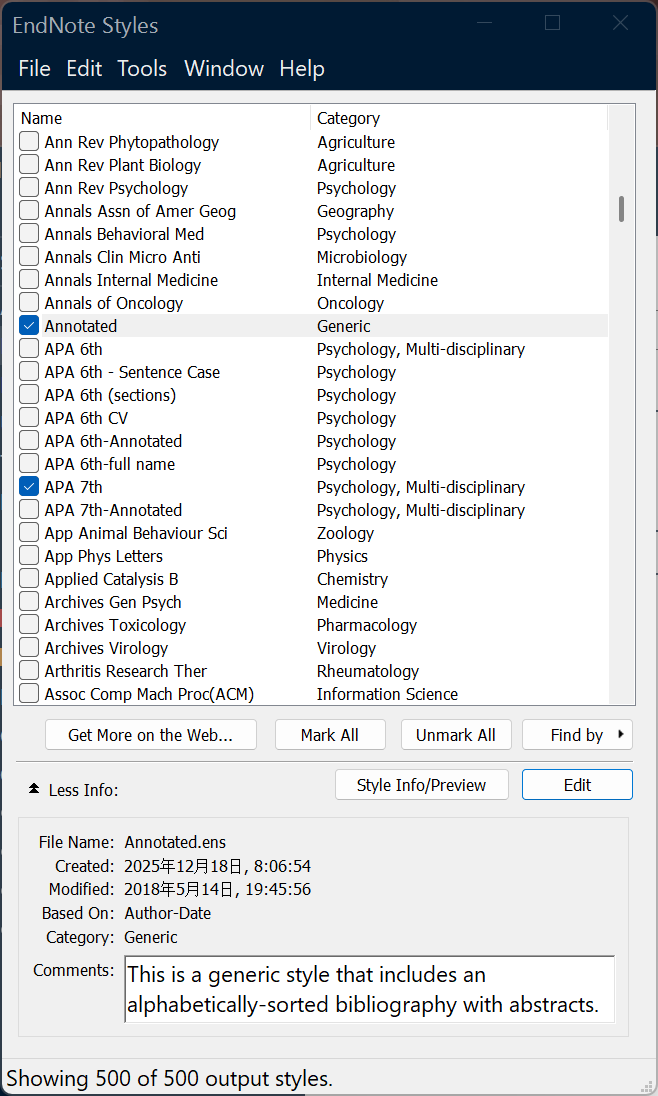
Task: Click the Annotated.ens file name
Action: (x=176, y=842)
